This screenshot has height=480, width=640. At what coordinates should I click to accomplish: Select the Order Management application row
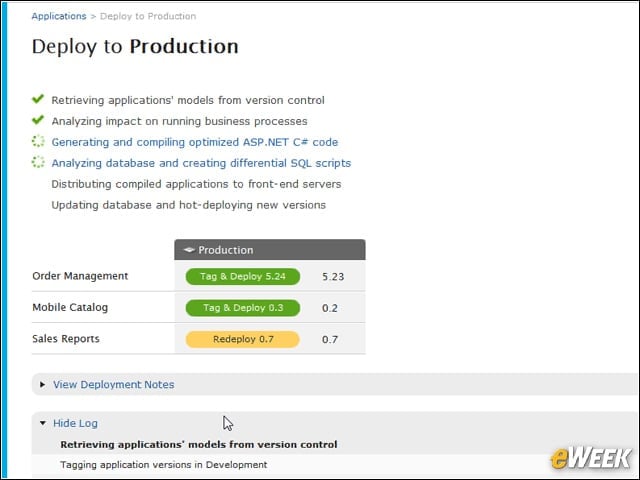(199, 276)
